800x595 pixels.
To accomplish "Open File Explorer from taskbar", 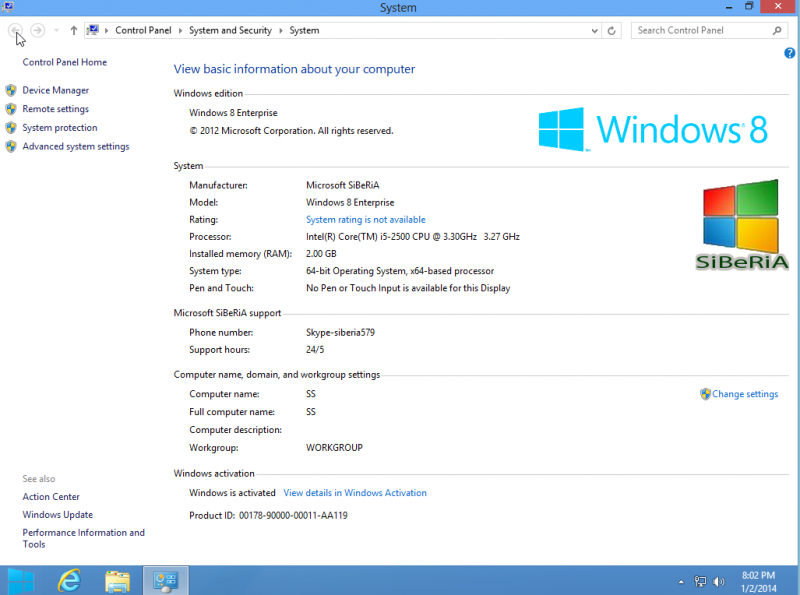I will point(117,581).
